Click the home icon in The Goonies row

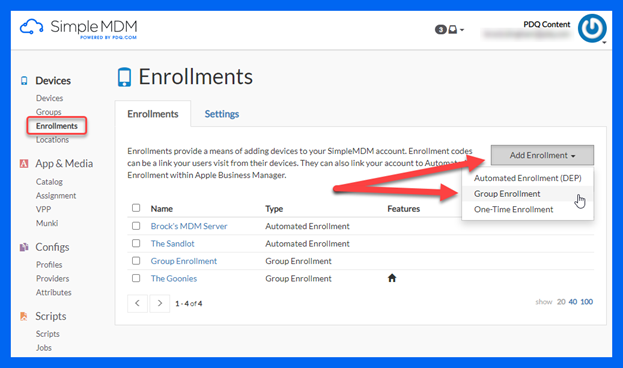tap(392, 278)
